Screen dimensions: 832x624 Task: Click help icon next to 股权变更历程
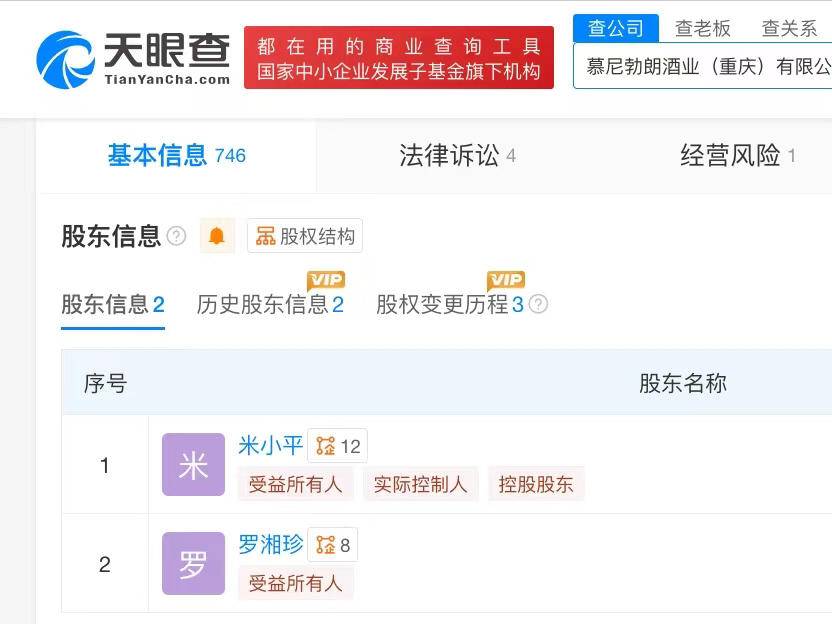(x=538, y=305)
